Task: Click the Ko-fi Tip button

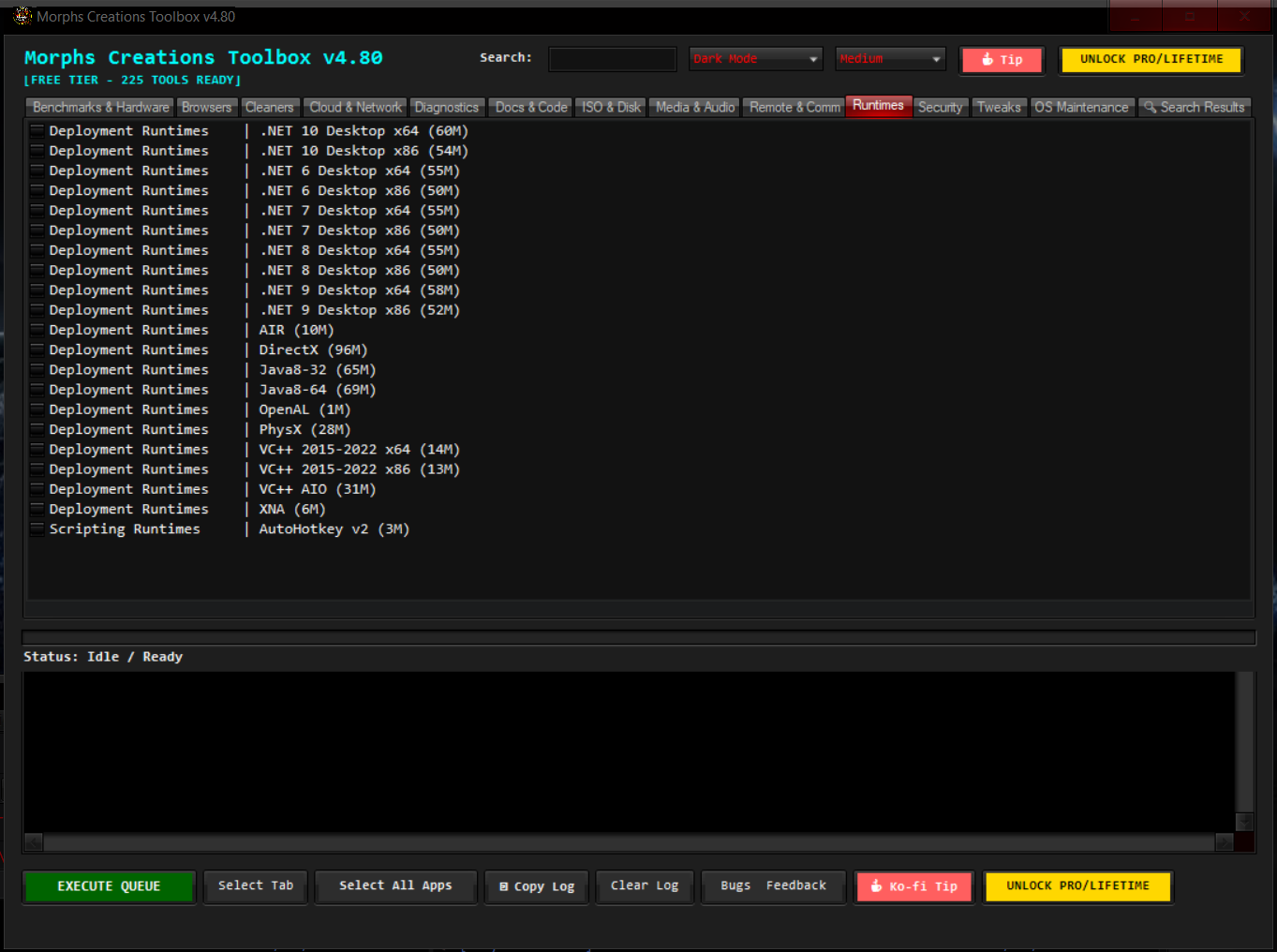Action: [913, 886]
